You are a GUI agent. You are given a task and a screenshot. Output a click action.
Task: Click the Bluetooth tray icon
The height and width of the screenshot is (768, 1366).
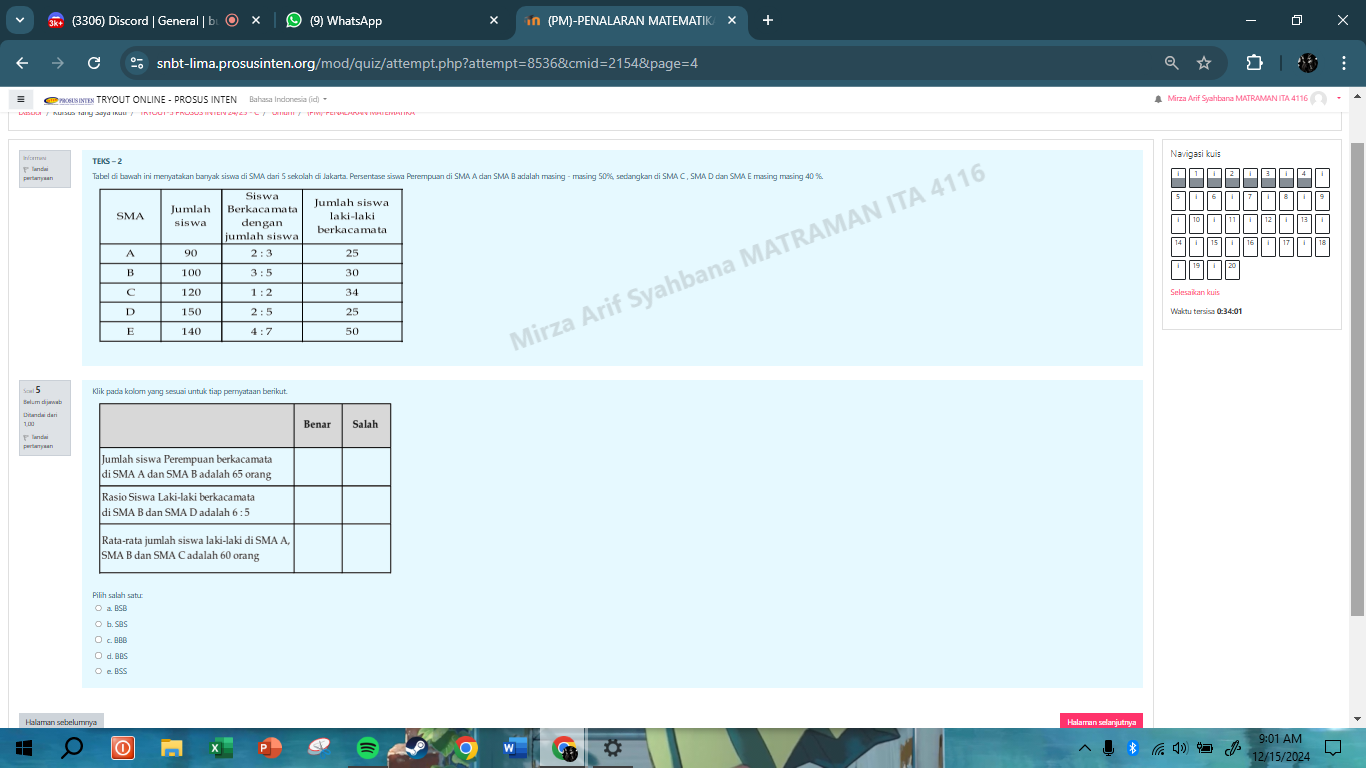1133,748
